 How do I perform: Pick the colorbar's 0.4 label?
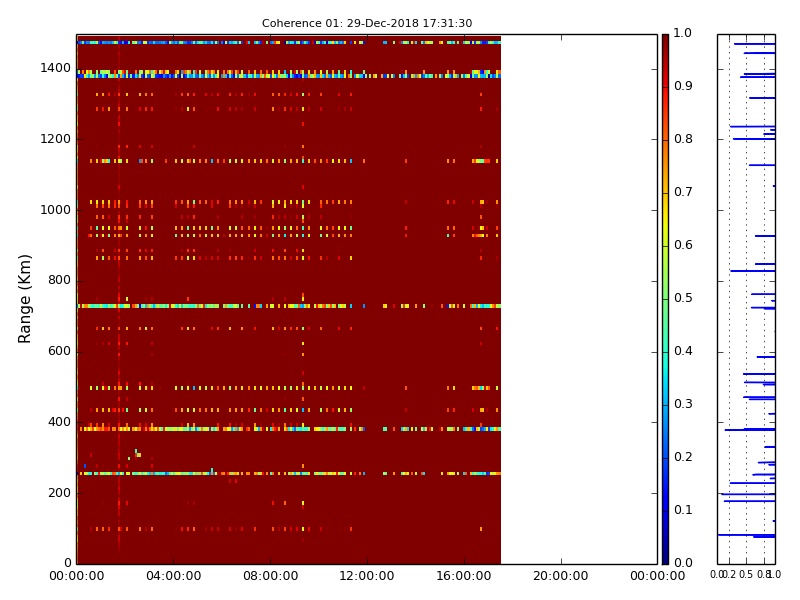point(683,352)
